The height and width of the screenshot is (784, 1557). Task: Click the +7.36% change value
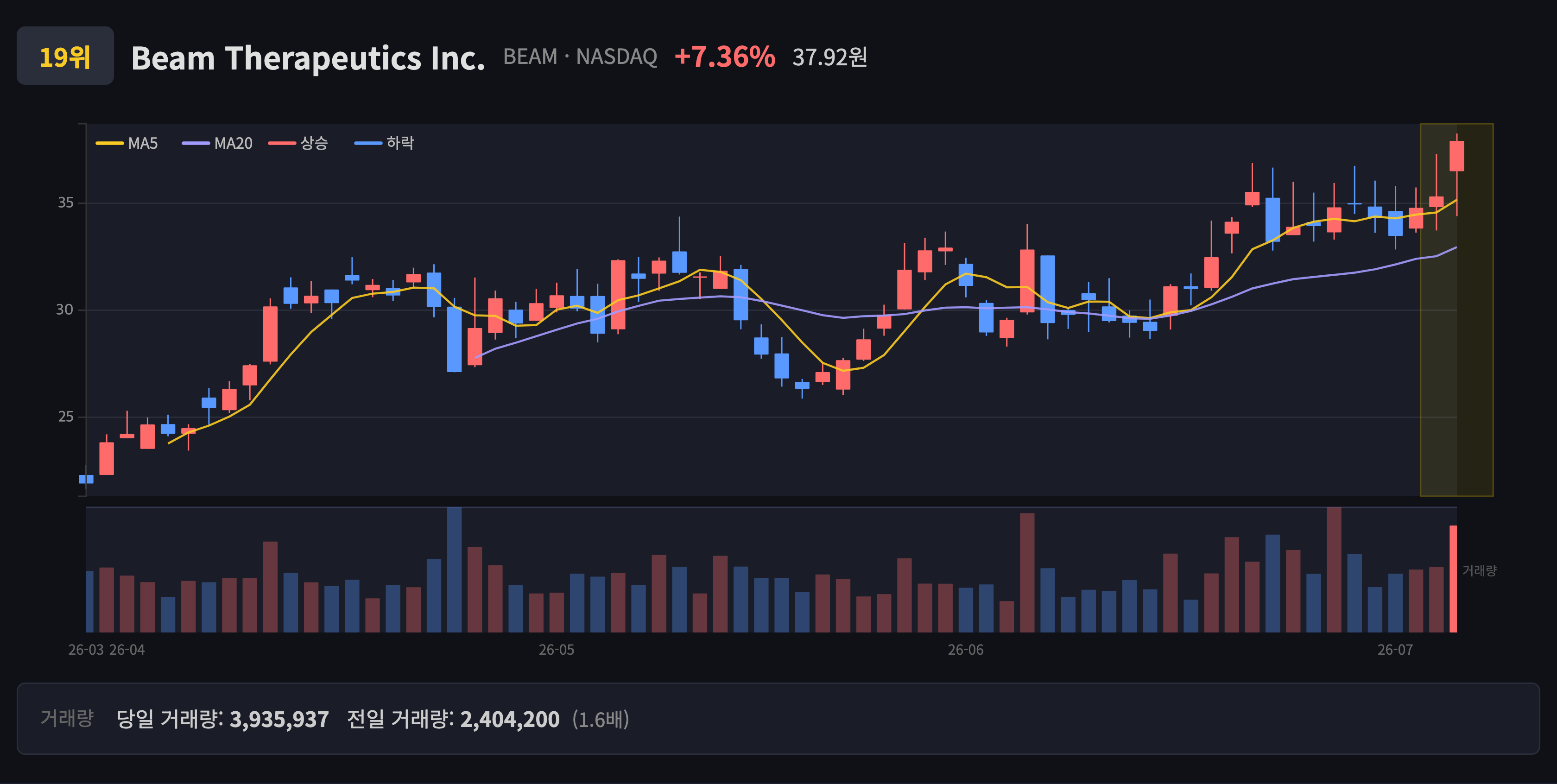pyautogui.click(x=725, y=57)
